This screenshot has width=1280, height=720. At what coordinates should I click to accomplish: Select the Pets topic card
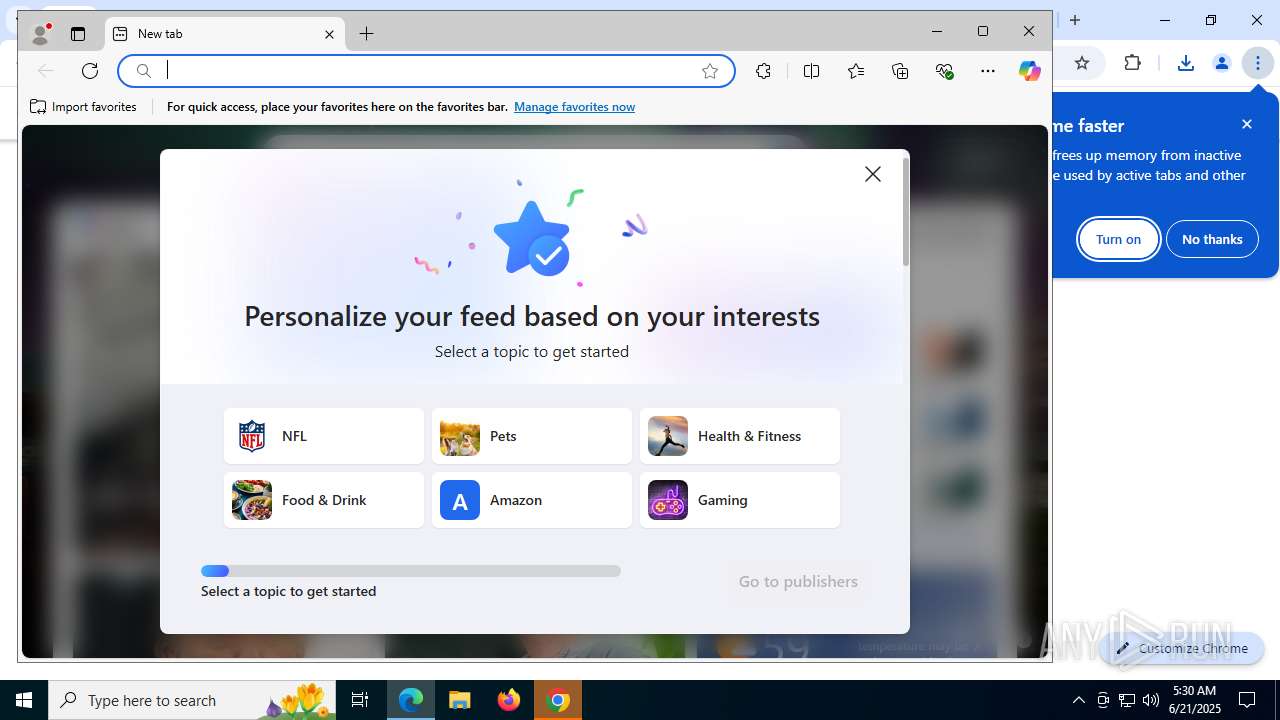click(x=532, y=436)
